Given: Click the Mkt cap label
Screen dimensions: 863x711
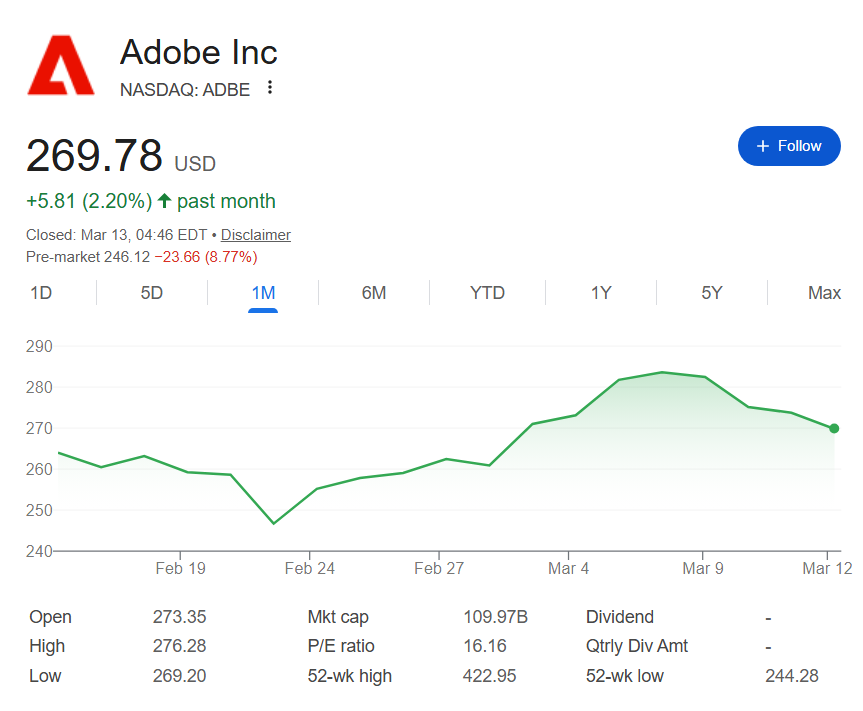Looking at the screenshot, I should 338,617.
